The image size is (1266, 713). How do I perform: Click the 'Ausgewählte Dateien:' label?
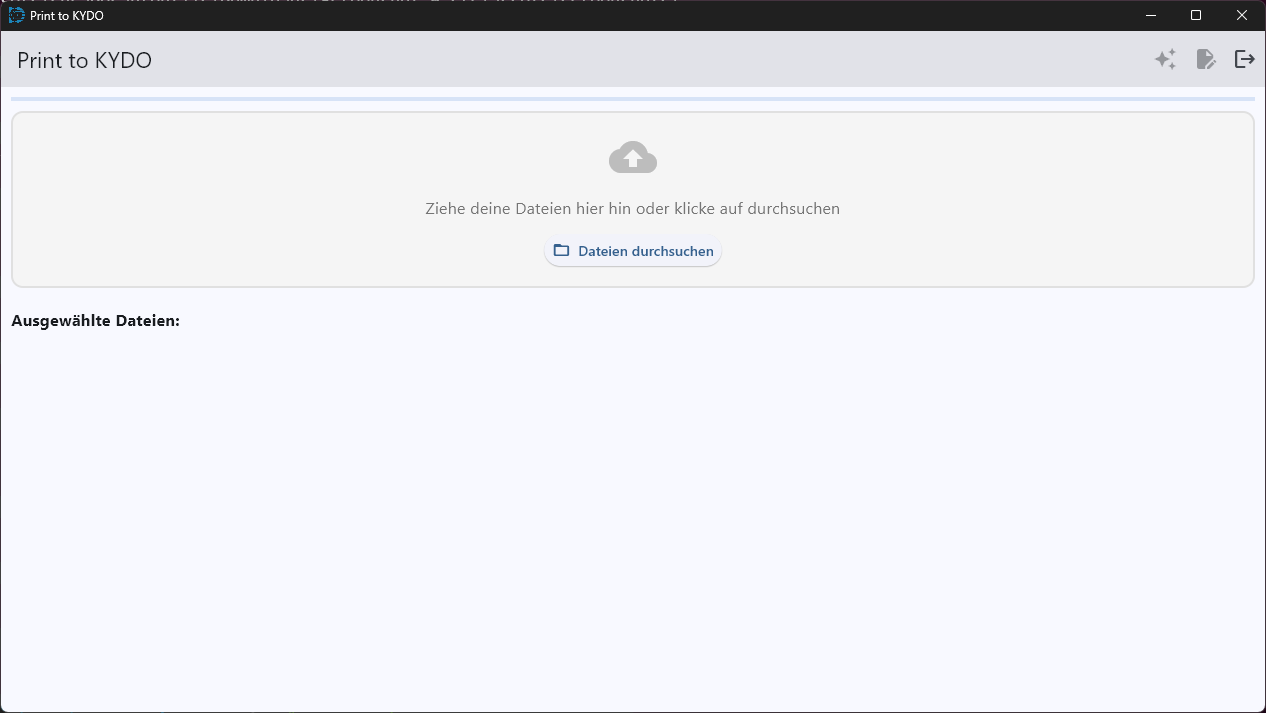tap(96, 321)
